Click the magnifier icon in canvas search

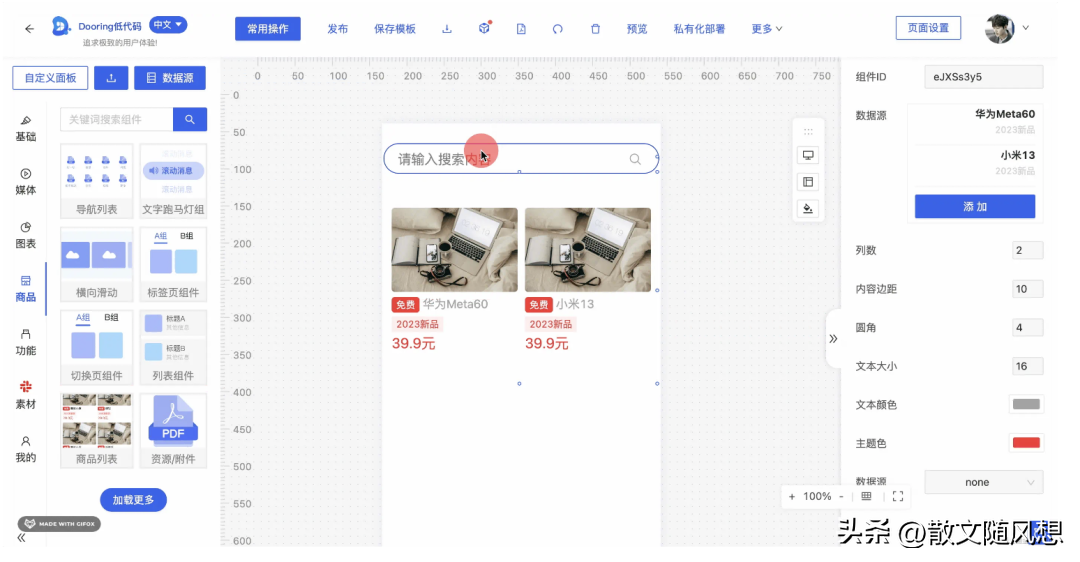point(635,160)
